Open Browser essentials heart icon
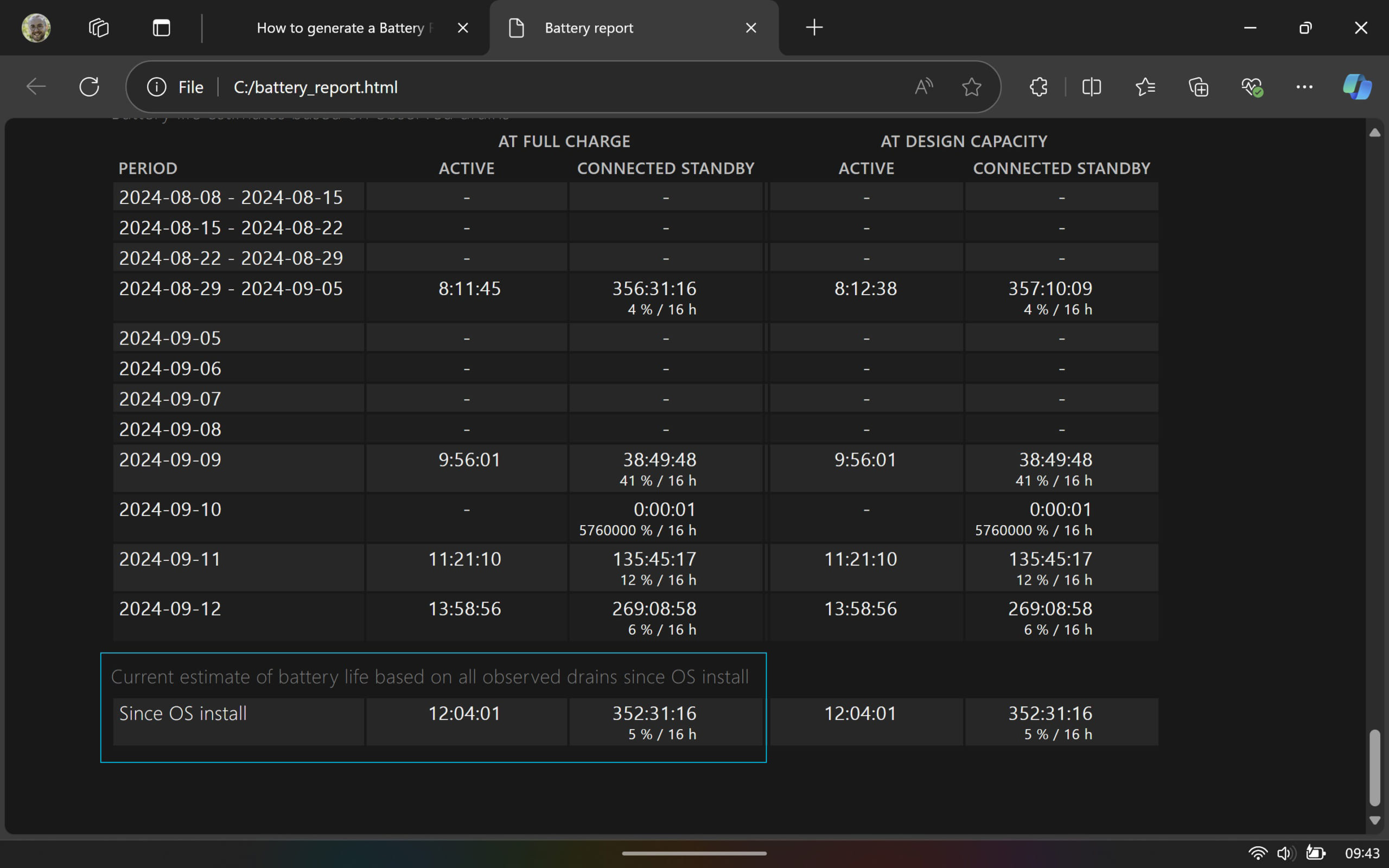The width and height of the screenshot is (1389, 868). (x=1251, y=87)
